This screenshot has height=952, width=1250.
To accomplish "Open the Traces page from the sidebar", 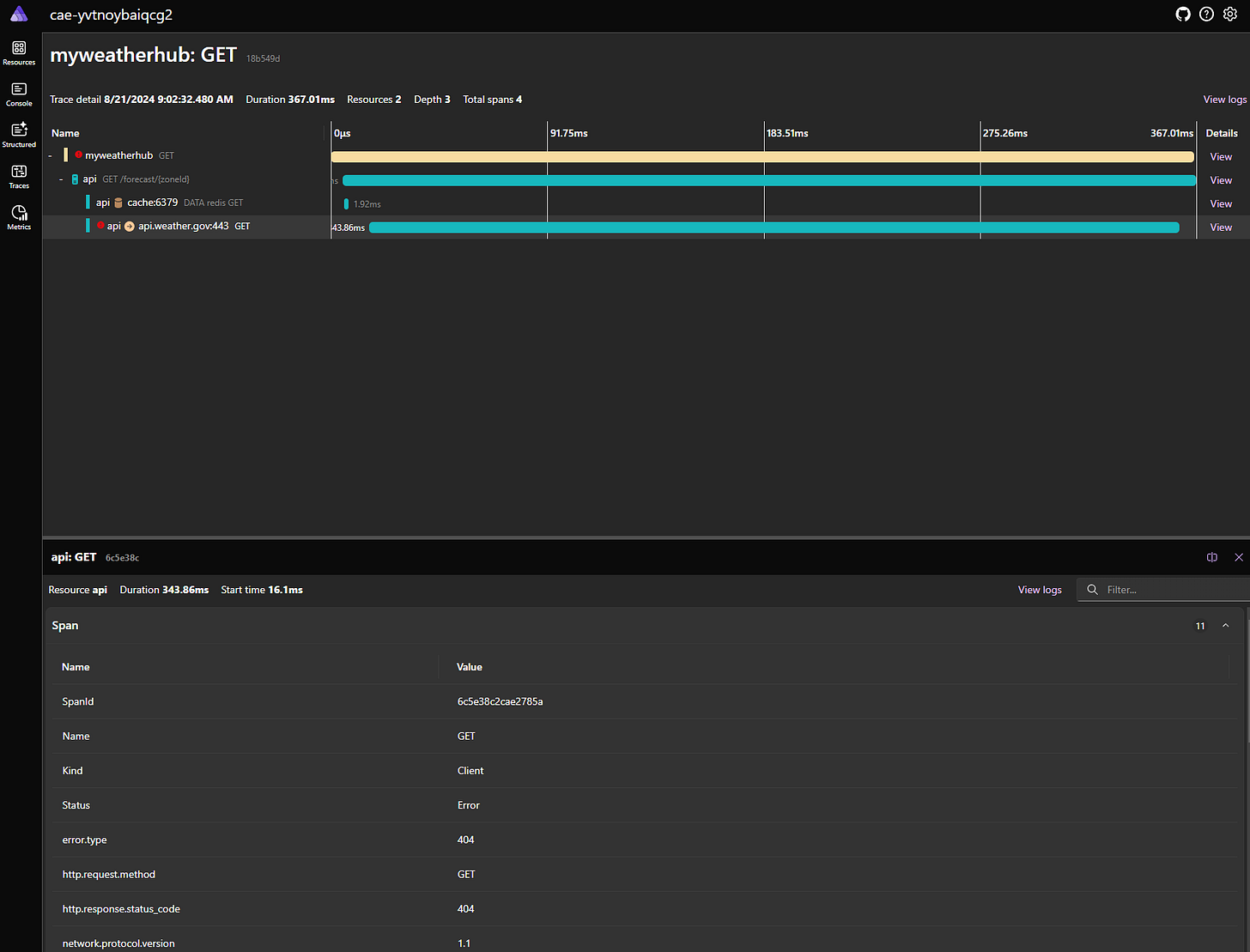I will tap(18, 174).
